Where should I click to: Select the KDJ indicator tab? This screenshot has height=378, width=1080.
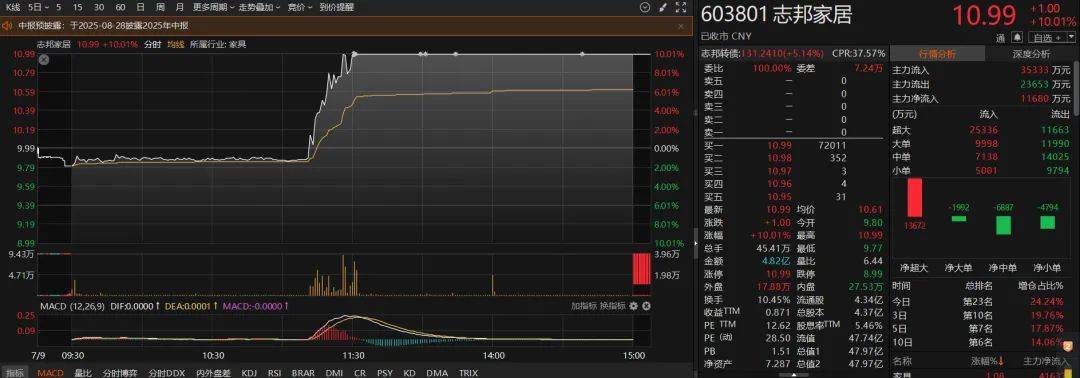[249, 372]
